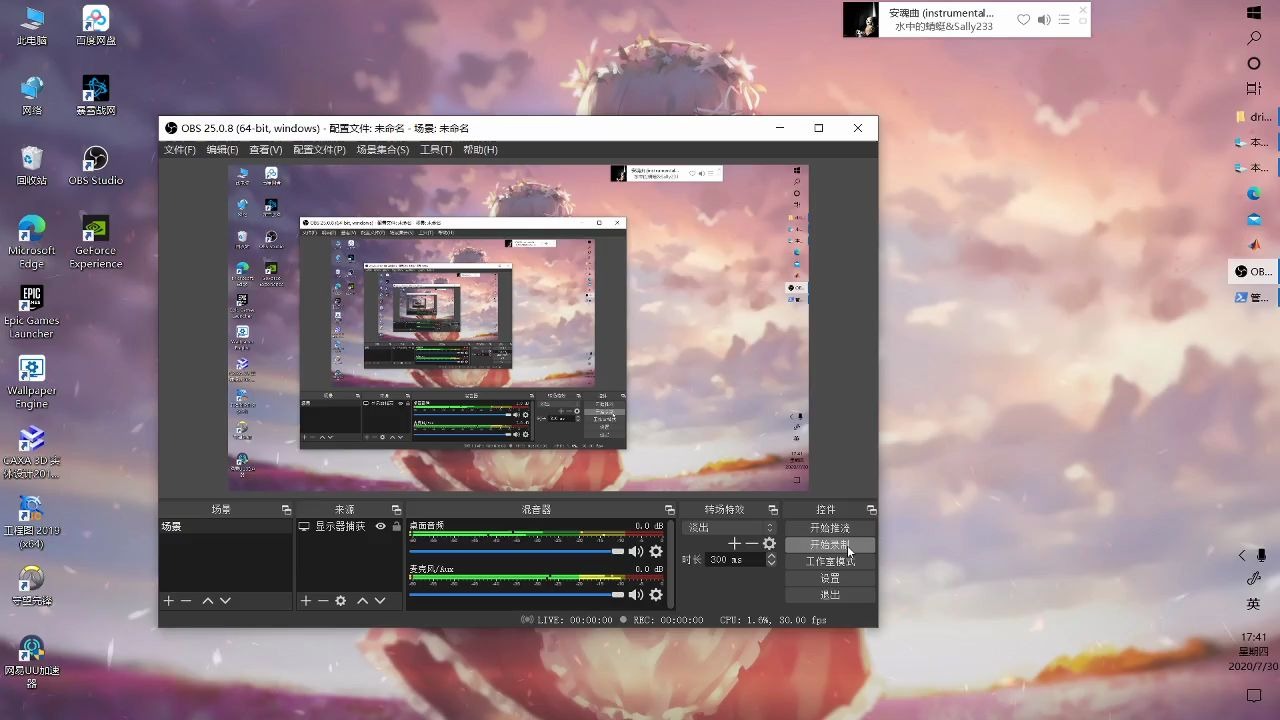Open the 查看(V) menu
1280x720 pixels.
tap(265, 150)
